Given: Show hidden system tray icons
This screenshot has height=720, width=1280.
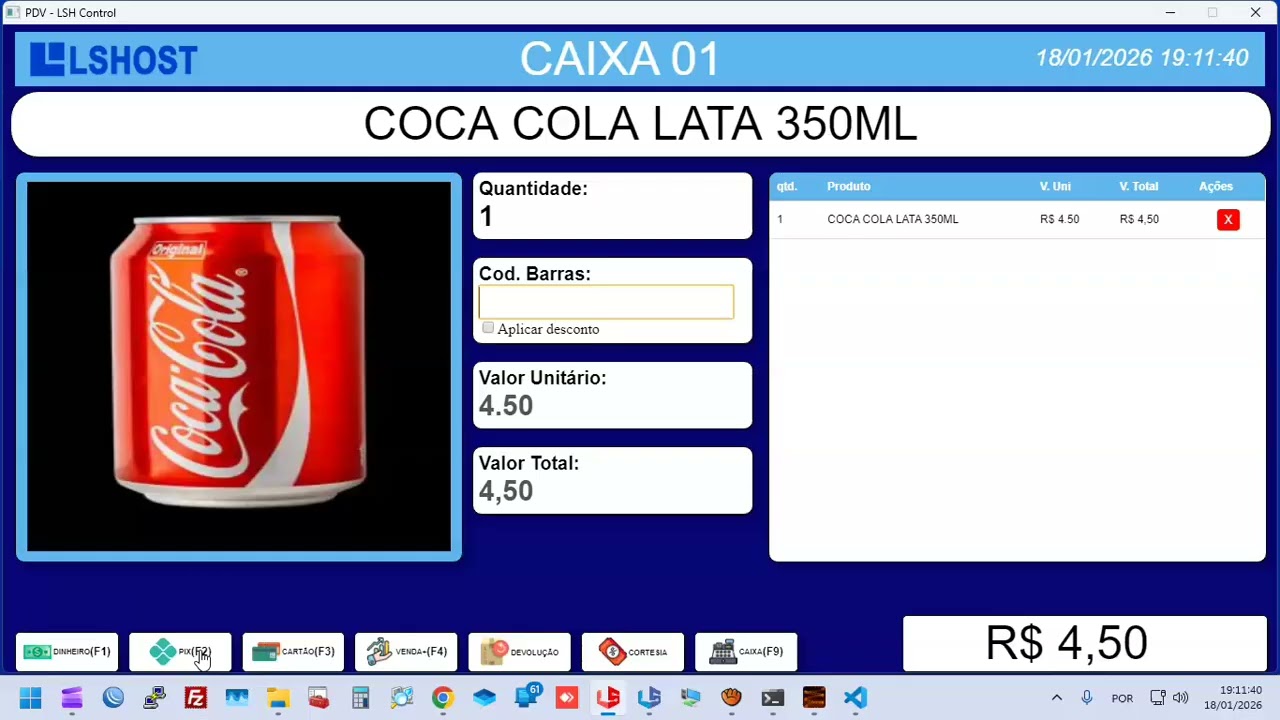Looking at the screenshot, I should [x=1057, y=698].
